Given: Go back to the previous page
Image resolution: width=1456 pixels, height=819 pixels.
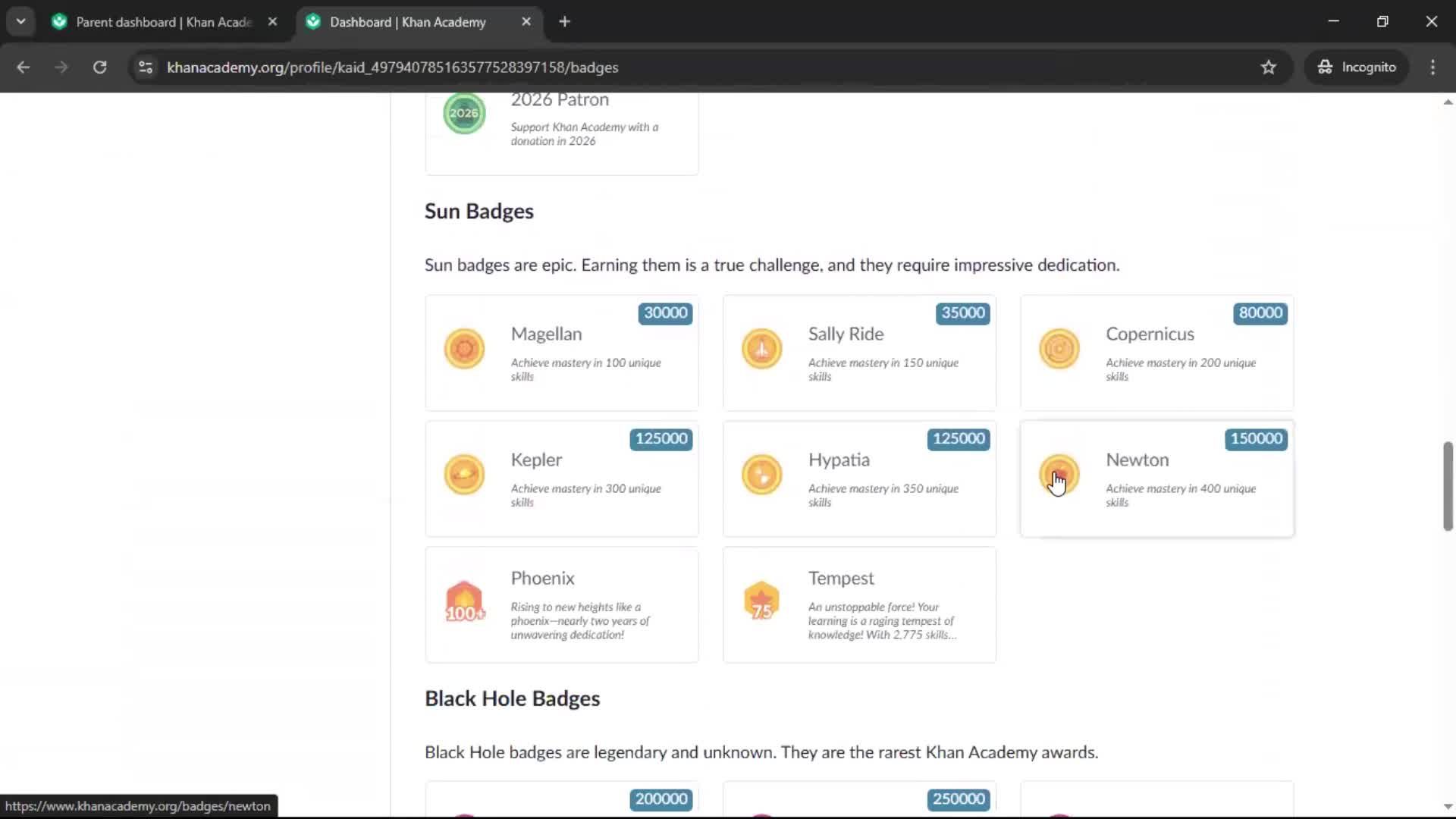Looking at the screenshot, I should pos(23,67).
